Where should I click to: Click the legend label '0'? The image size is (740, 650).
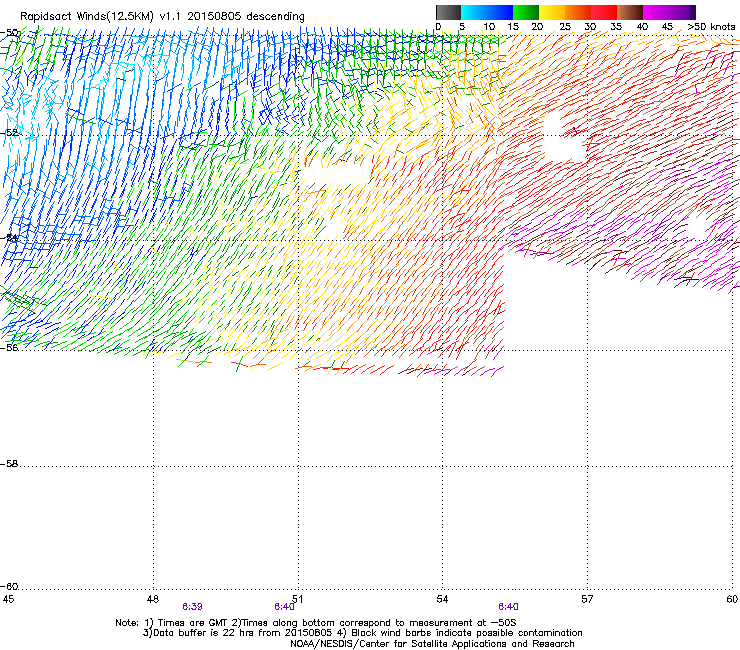click(438, 27)
